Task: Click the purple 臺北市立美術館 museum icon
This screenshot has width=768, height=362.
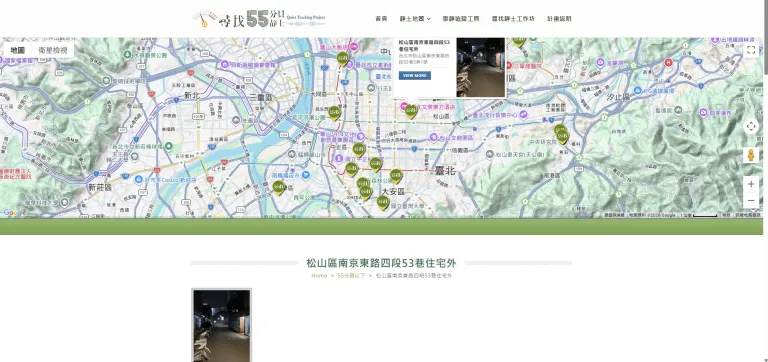Action: point(349,64)
